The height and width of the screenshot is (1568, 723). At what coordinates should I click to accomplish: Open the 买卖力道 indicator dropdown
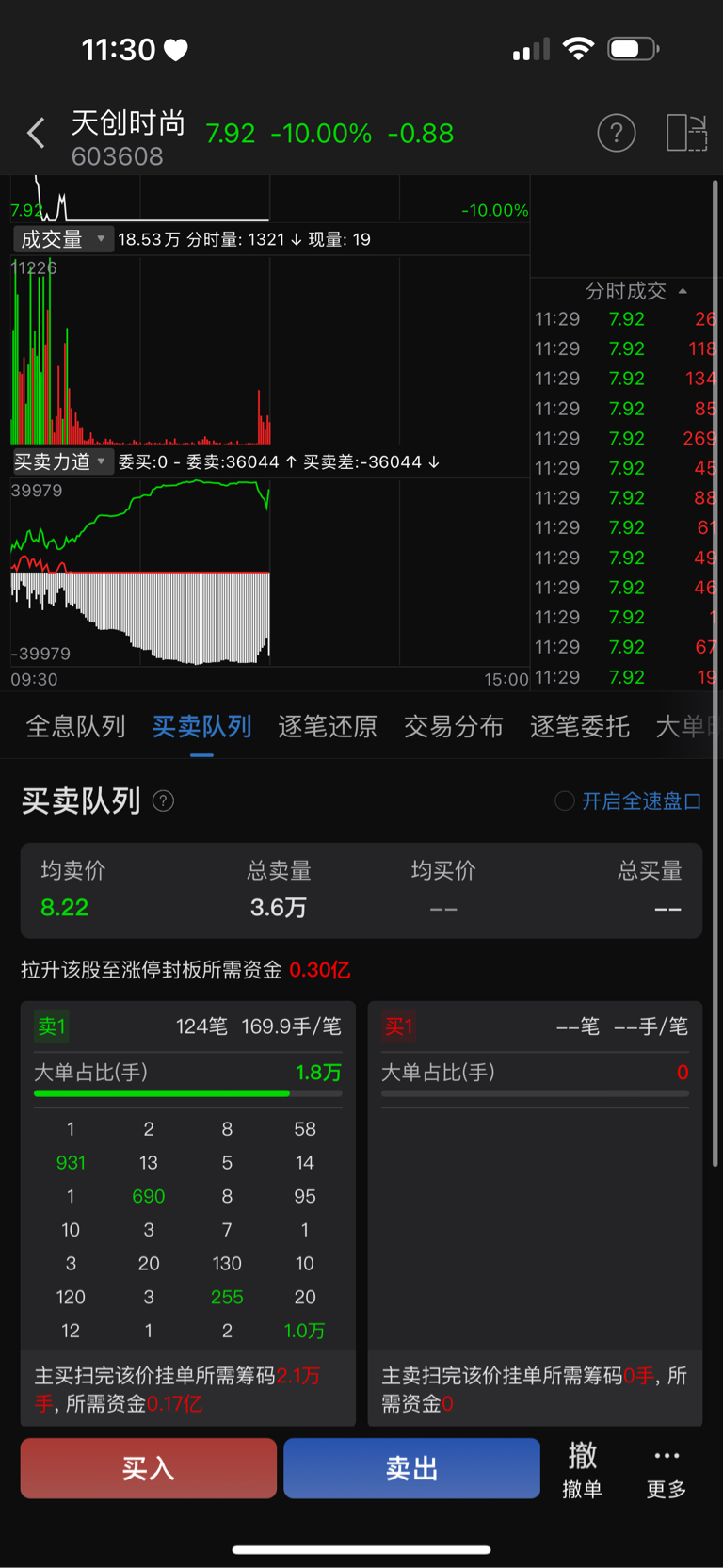point(63,461)
